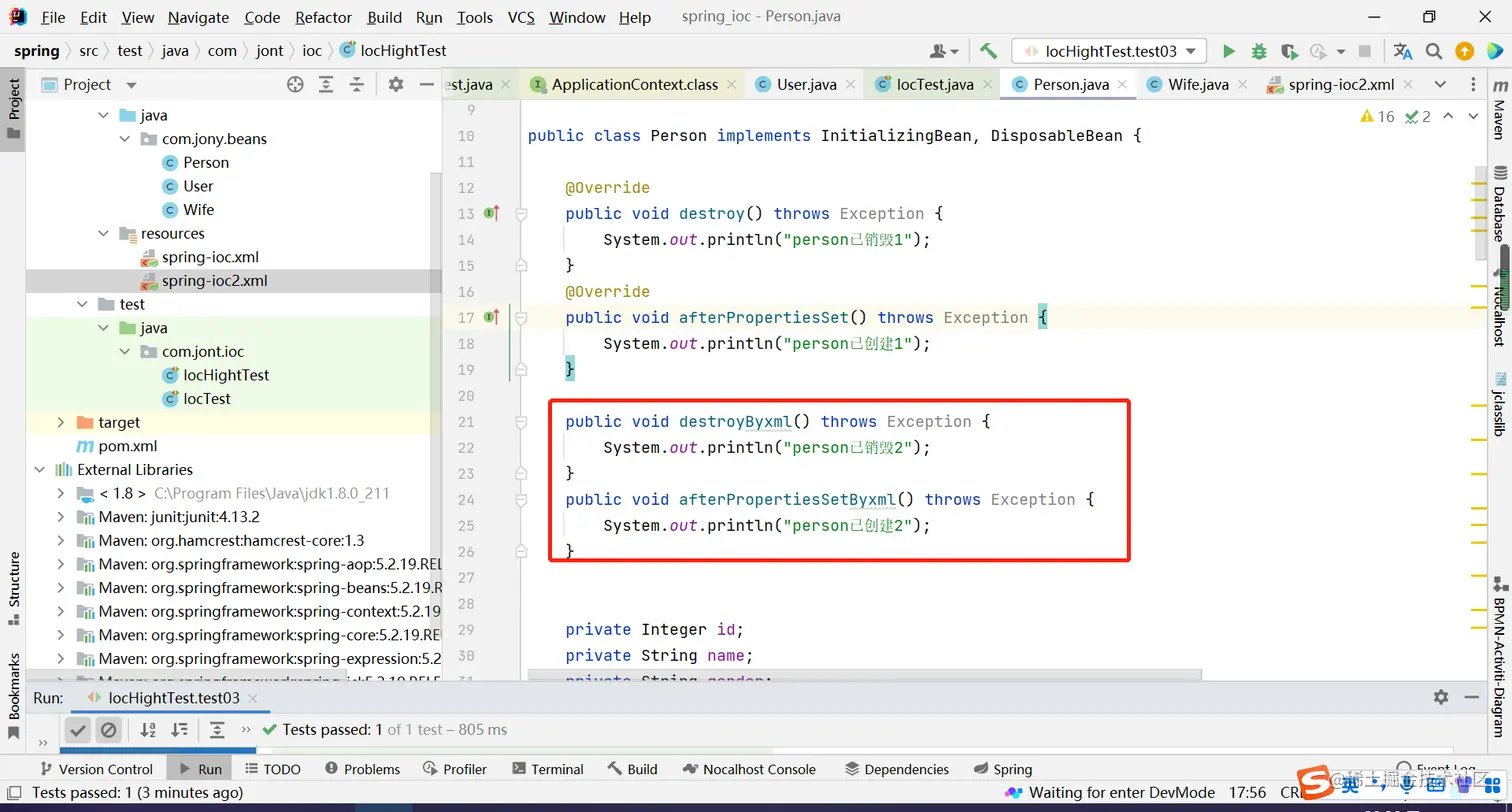Click the src breadcrumb
The width and height of the screenshot is (1512, 812).
[x=89, y=51]
